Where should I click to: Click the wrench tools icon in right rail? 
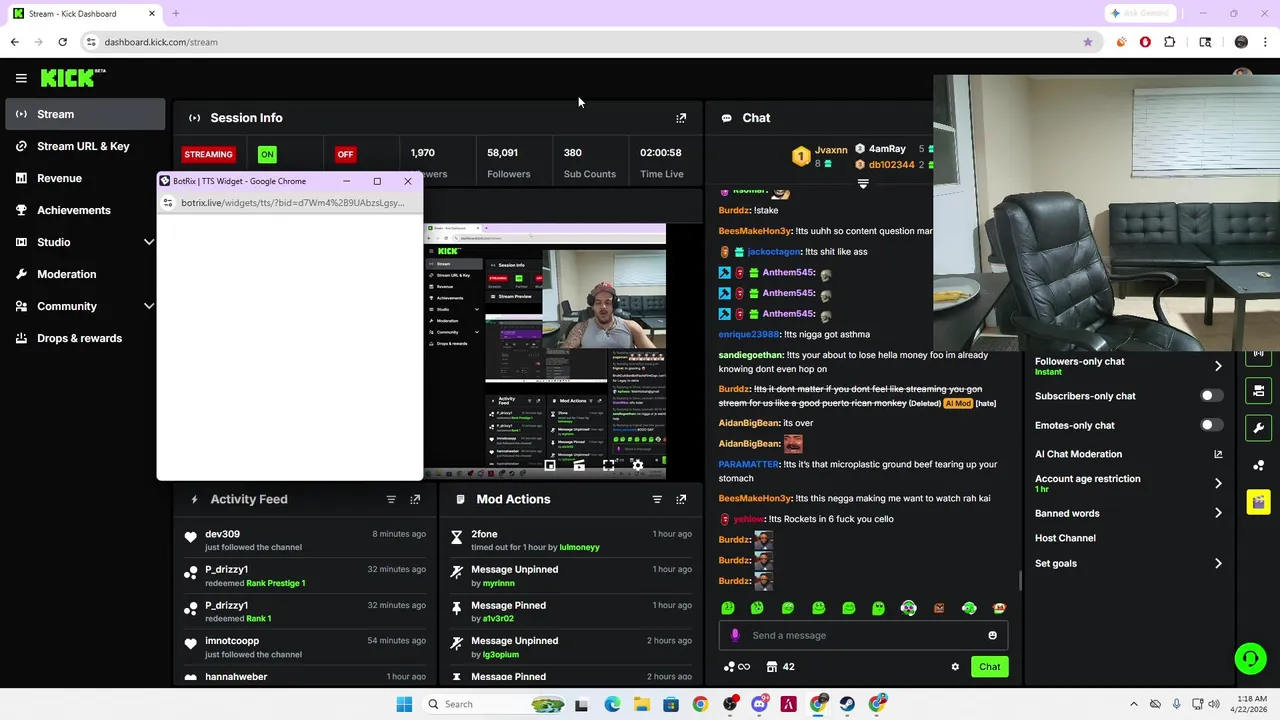click(1258, 428)
